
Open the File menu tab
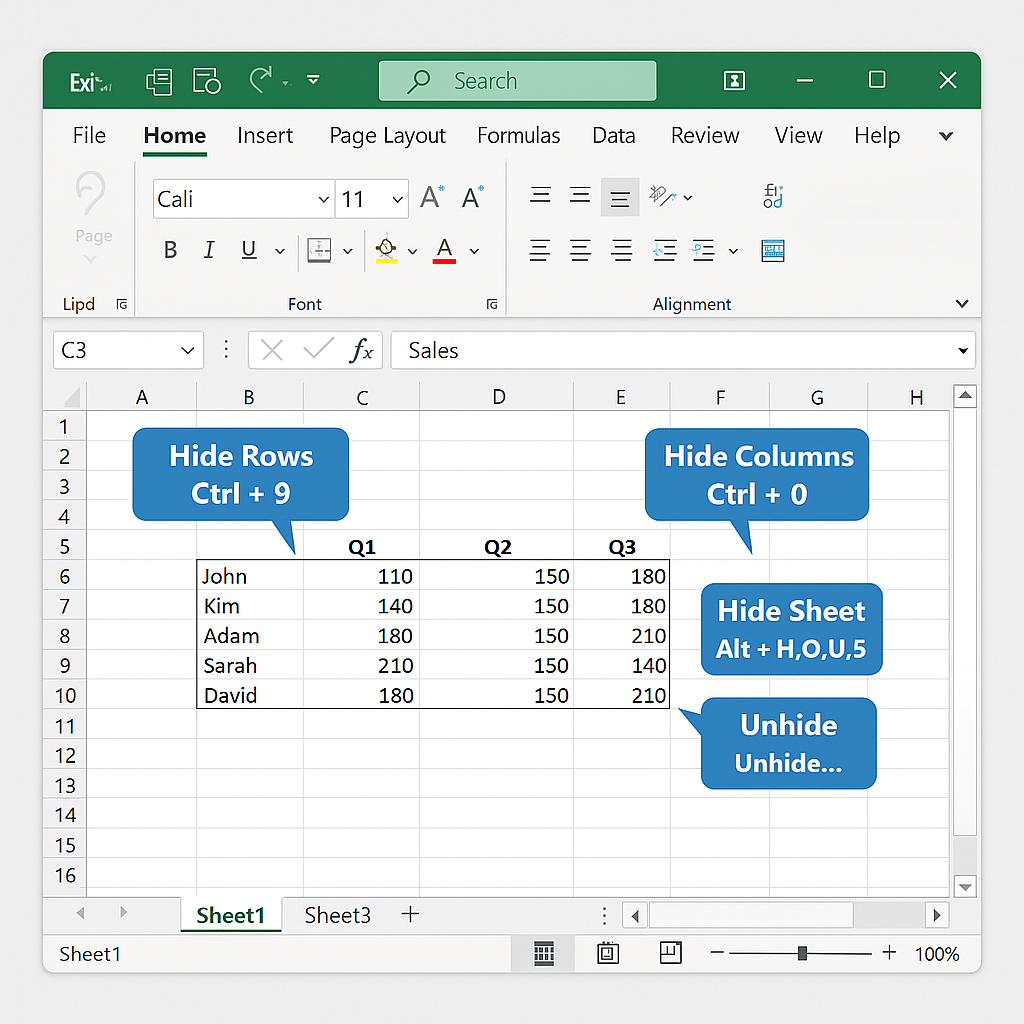pos(89,135)
